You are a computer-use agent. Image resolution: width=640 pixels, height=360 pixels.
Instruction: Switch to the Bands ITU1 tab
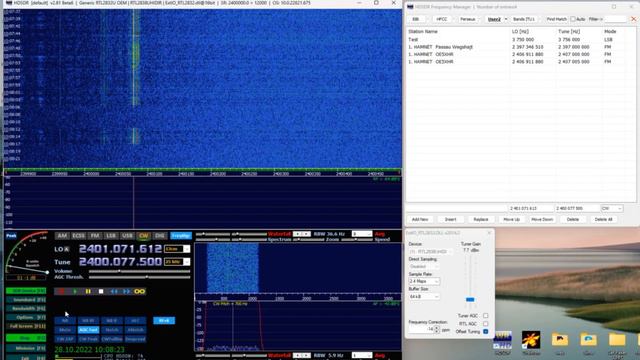524,19
